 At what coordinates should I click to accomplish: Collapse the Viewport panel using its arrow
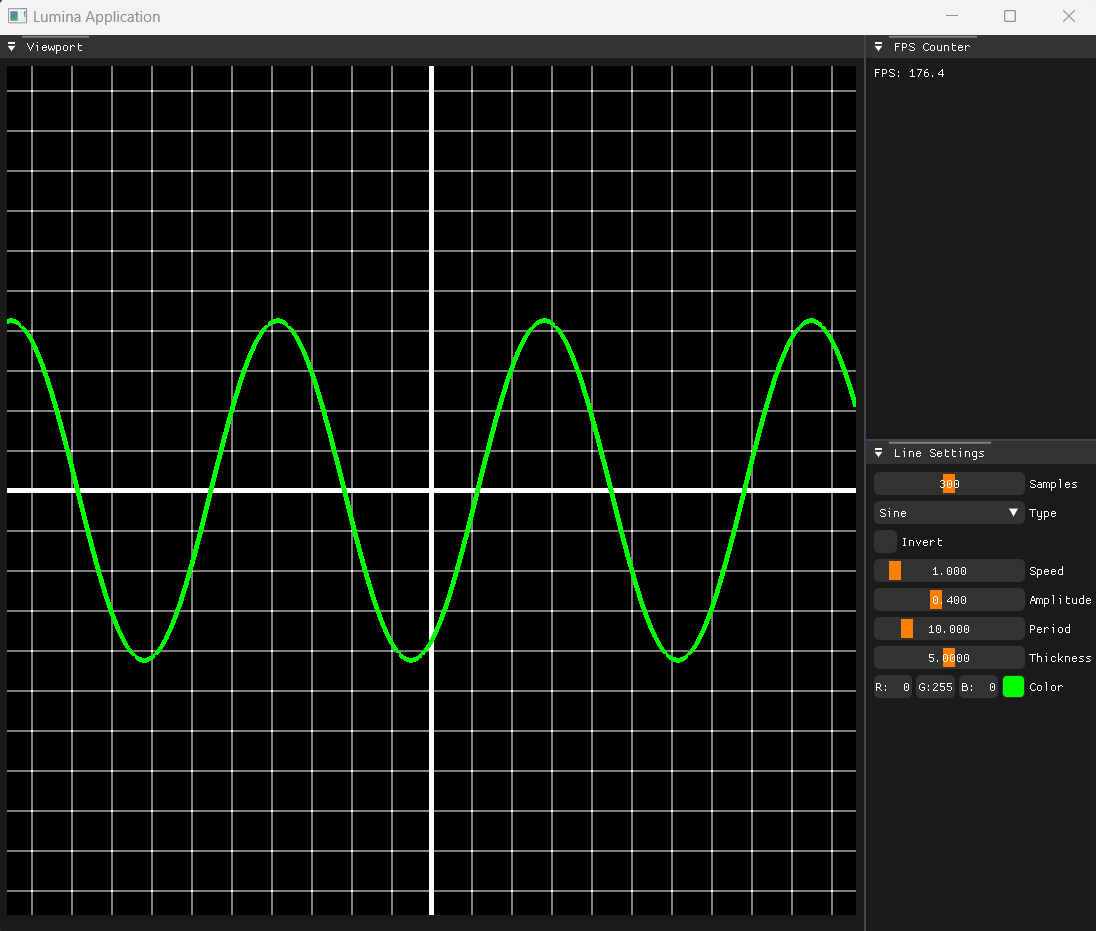click(11, 45)
